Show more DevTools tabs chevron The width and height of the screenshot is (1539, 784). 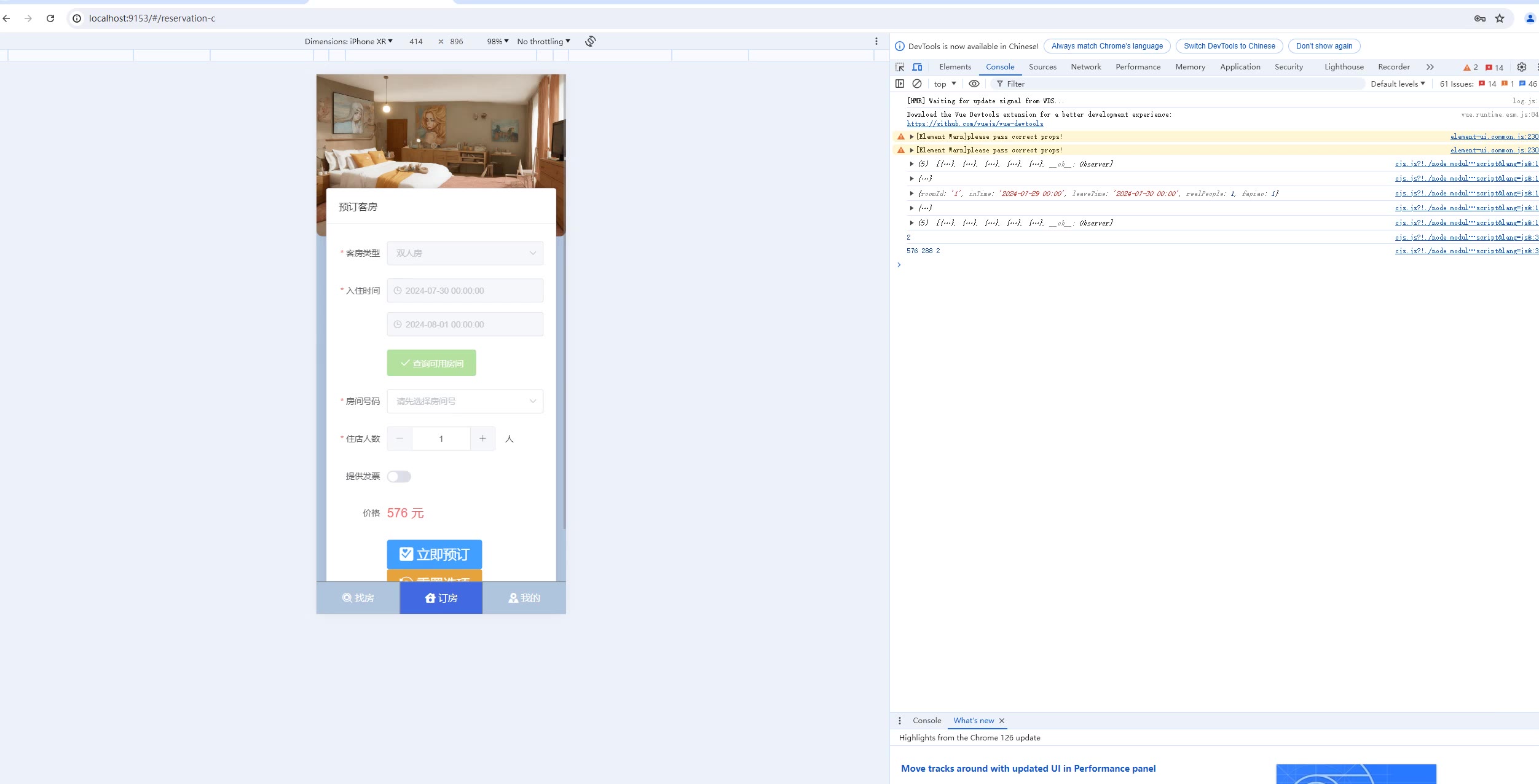tap(1430, 67)
